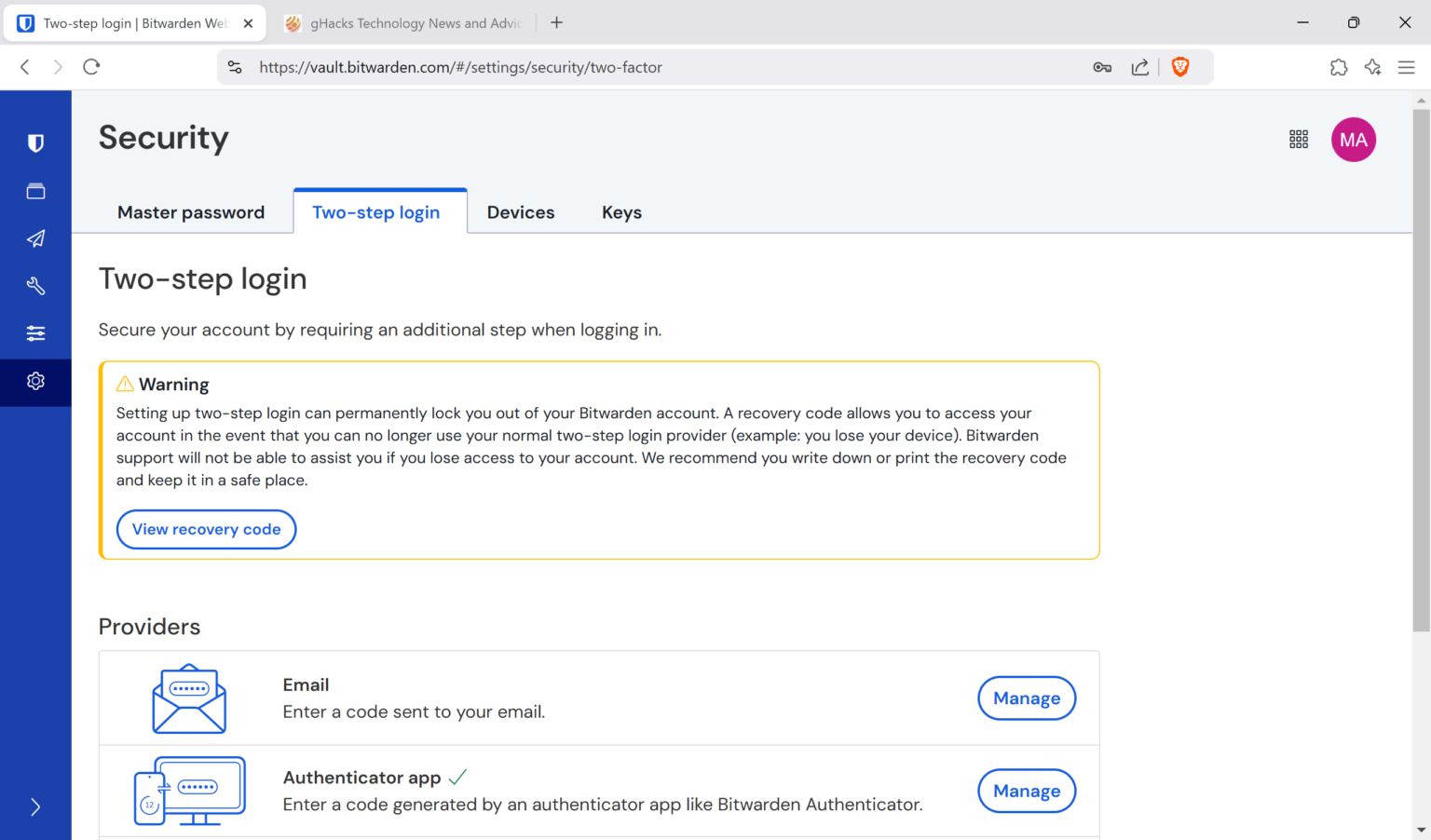Image resolution: width=1431 pixels, height=840 pixels.
Task: Select the Keys tab
Action: tap(621, 211)
